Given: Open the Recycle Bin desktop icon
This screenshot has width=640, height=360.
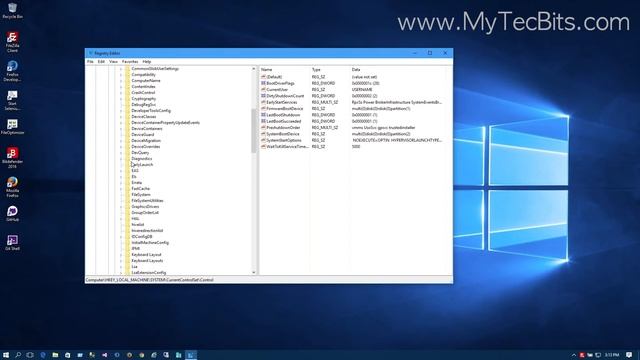Looking at the screenshot, I should point(12,11).
